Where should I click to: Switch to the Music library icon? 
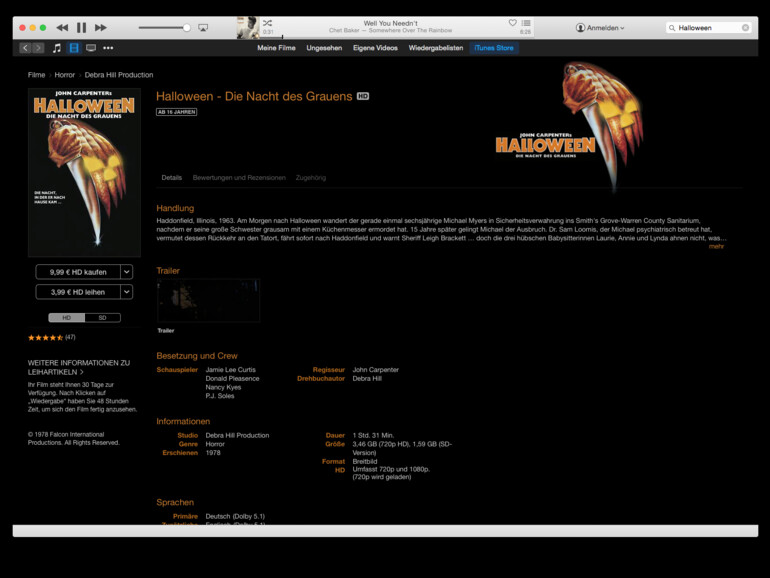tap(57, 48)
